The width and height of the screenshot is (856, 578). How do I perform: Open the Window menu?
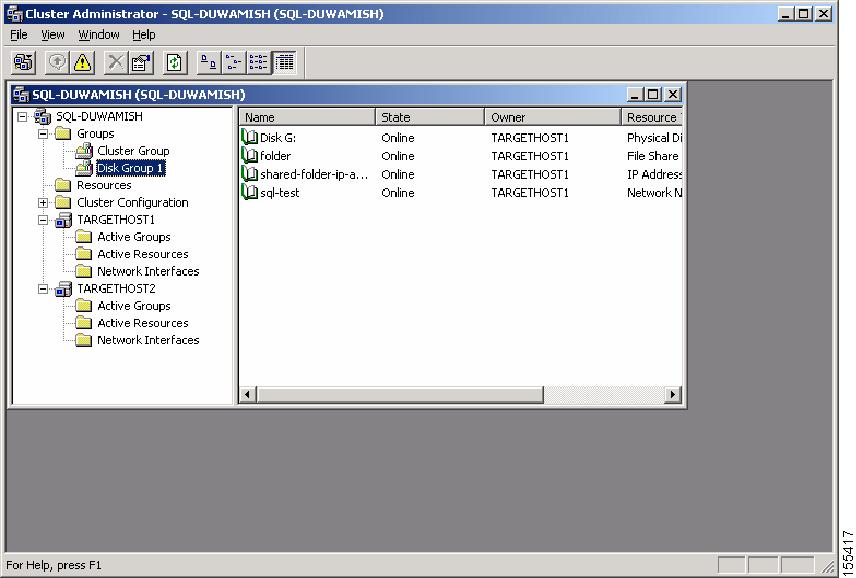99,35
